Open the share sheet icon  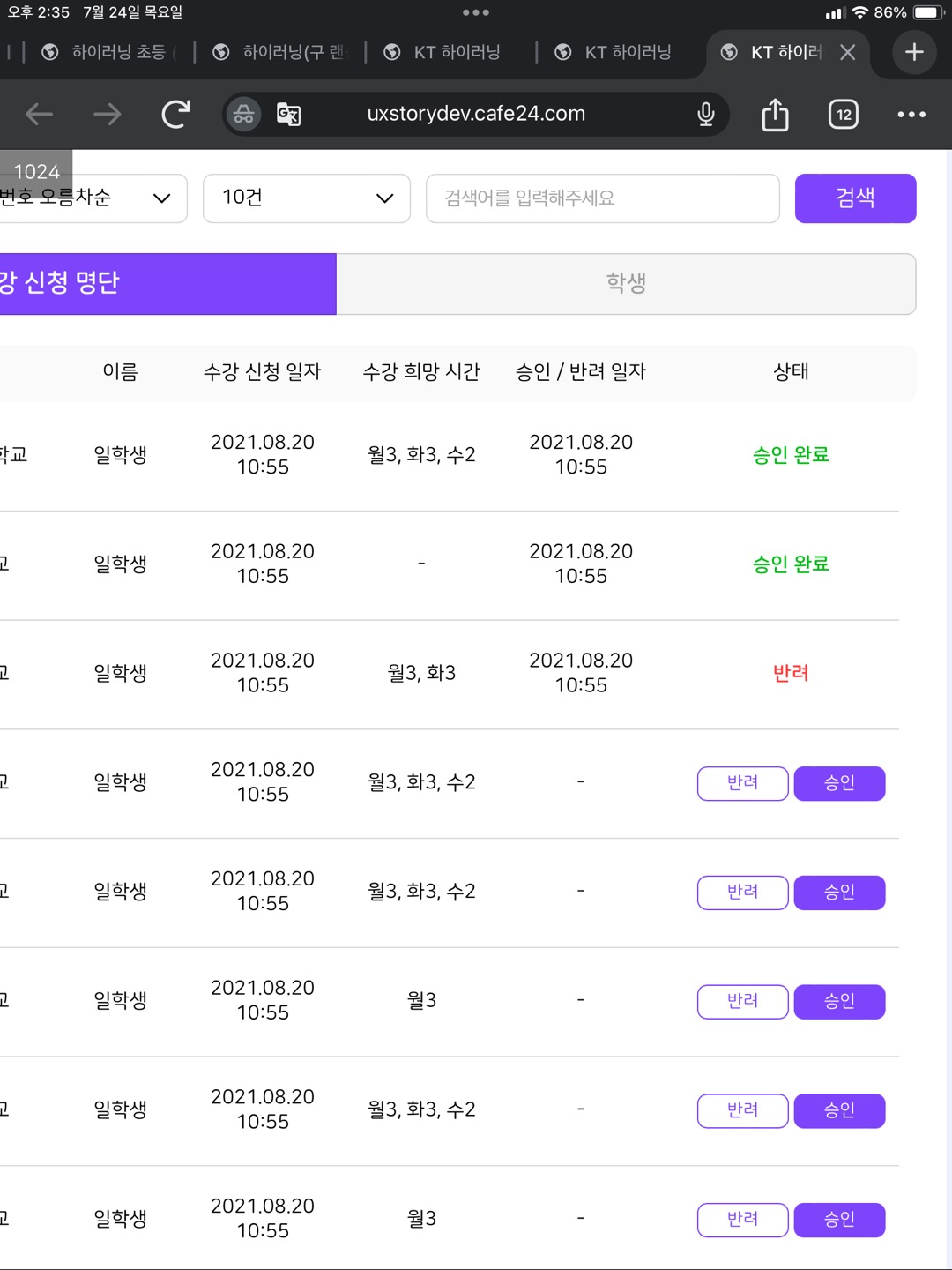775,114
